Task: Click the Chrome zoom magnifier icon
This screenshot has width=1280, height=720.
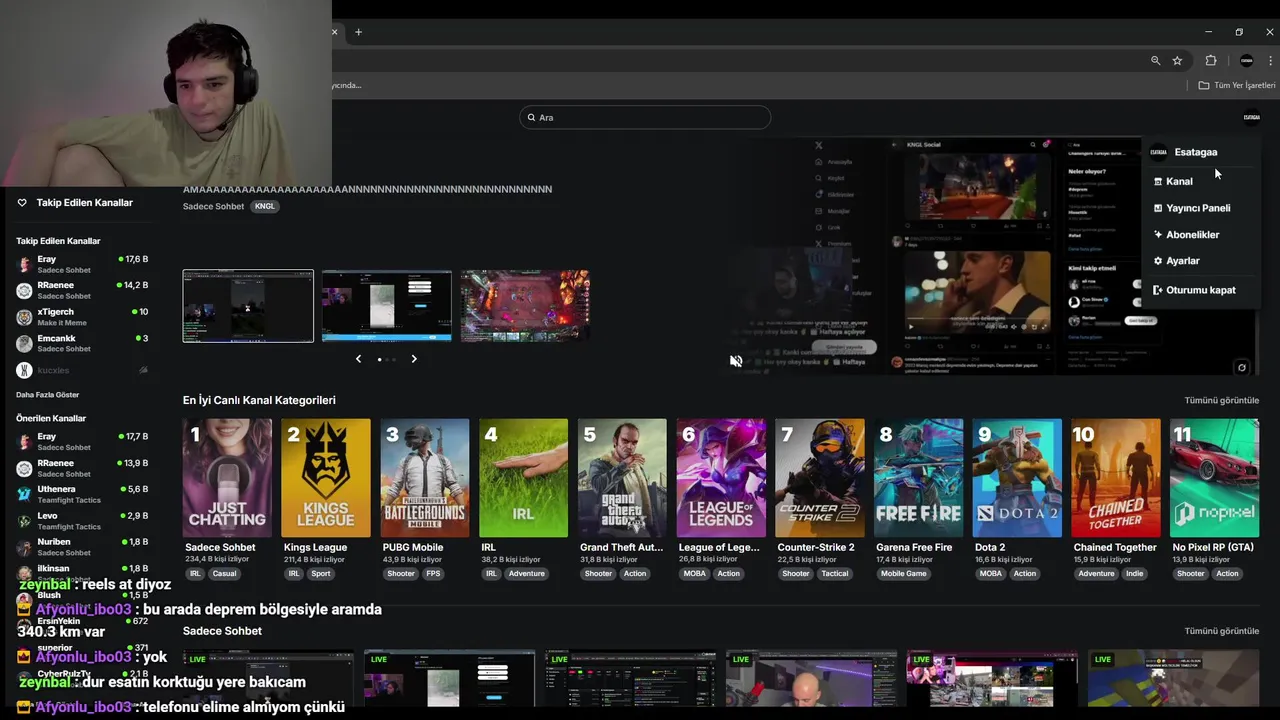Action: 1155,60
